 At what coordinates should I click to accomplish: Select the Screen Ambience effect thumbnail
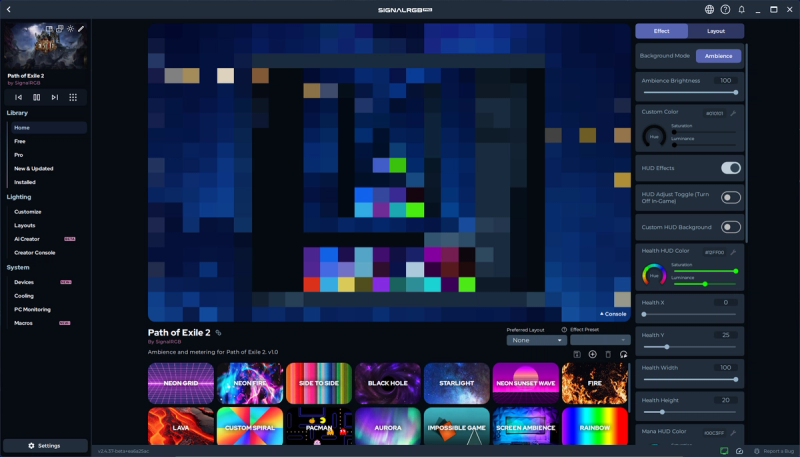click(x=526, y=426)
